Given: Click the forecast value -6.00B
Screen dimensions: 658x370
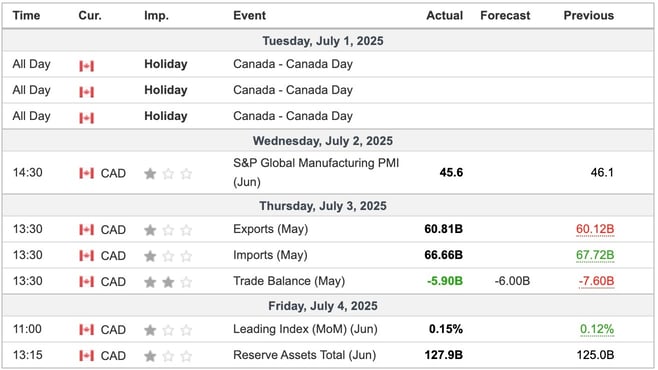Looking at the screenshot, I should click(x=512, y=281).
